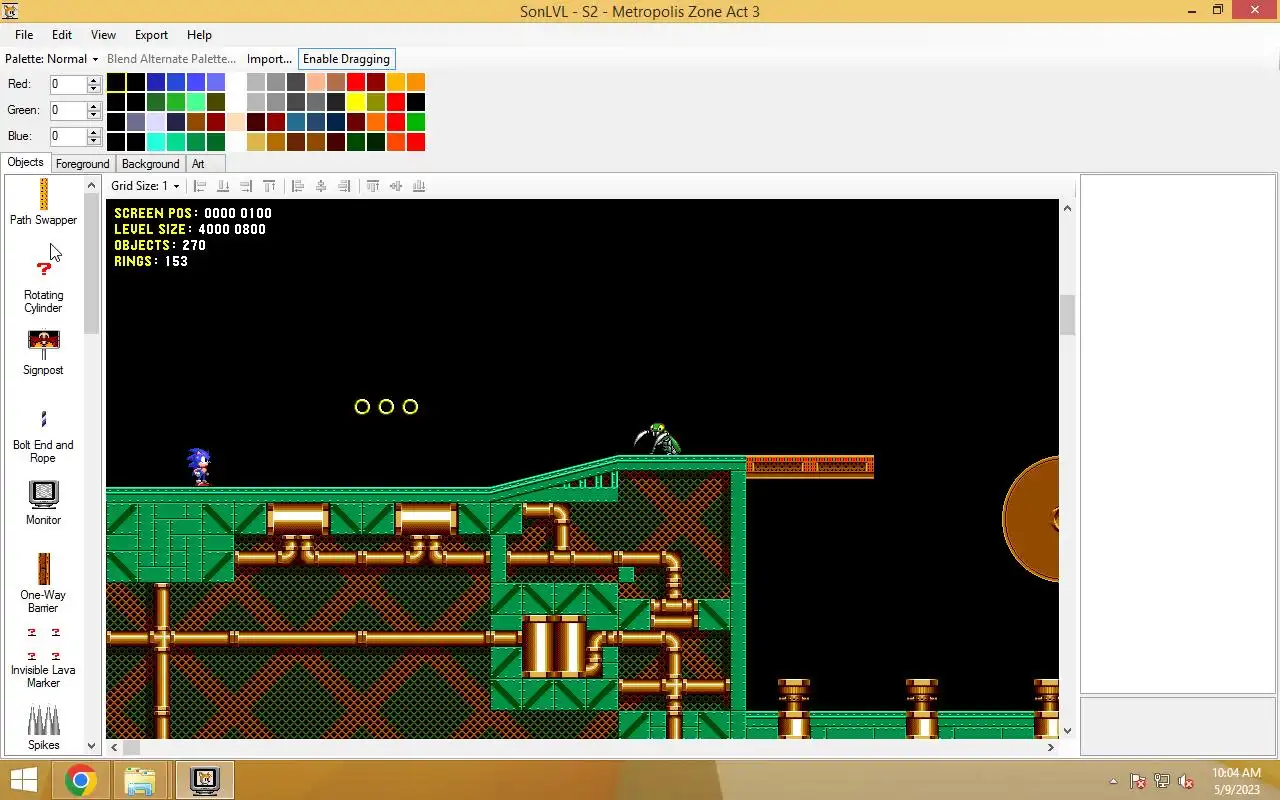Screen dimensions: 1280x800
Task: Open File Explorer from the taskbar
Action: coord(139,780)
